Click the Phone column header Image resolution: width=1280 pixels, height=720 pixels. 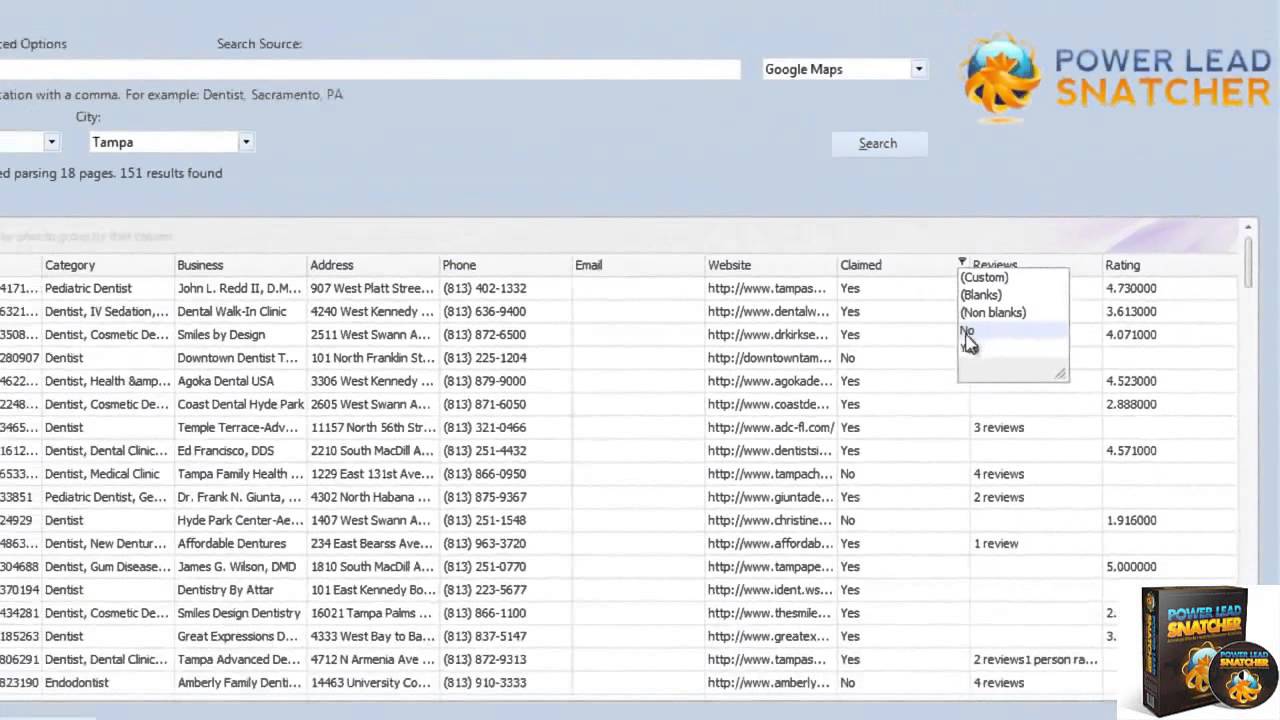tap(459, 265)
